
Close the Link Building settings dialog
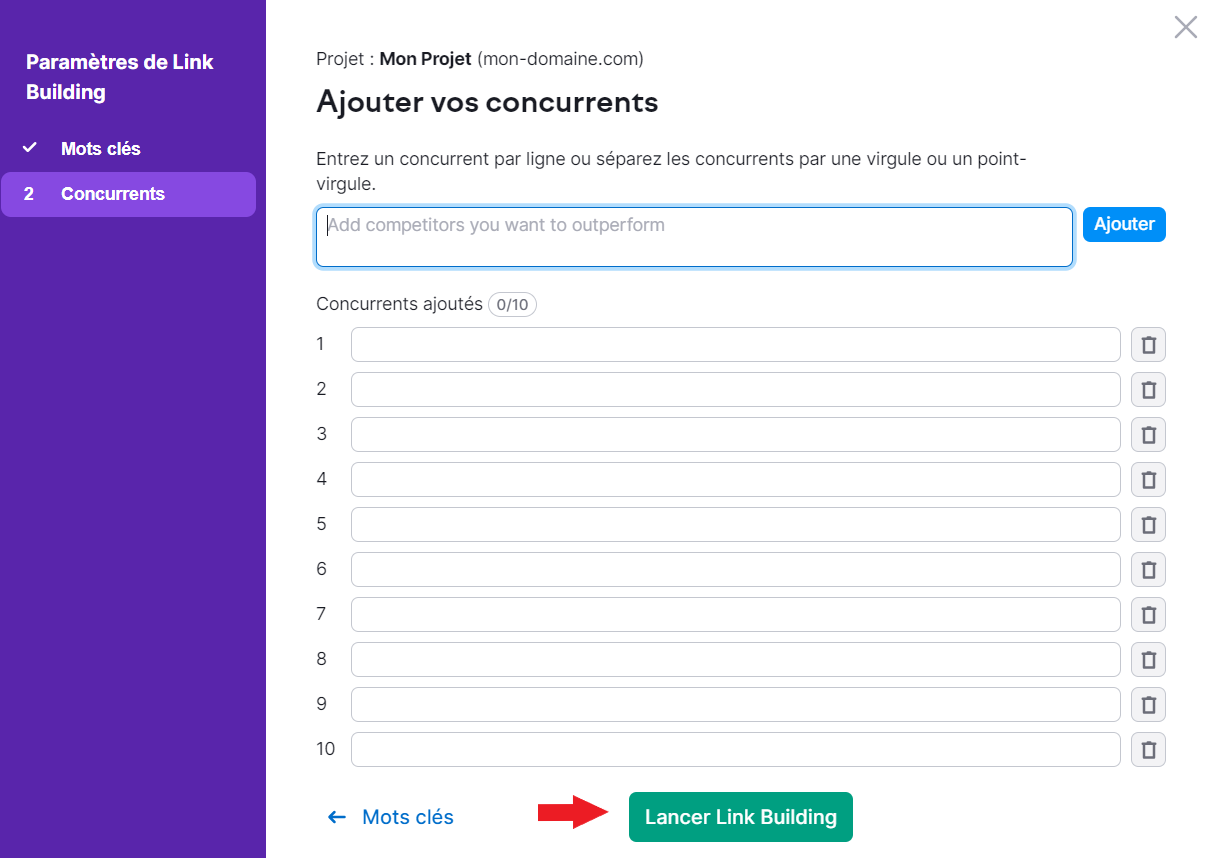(1185, 27)
